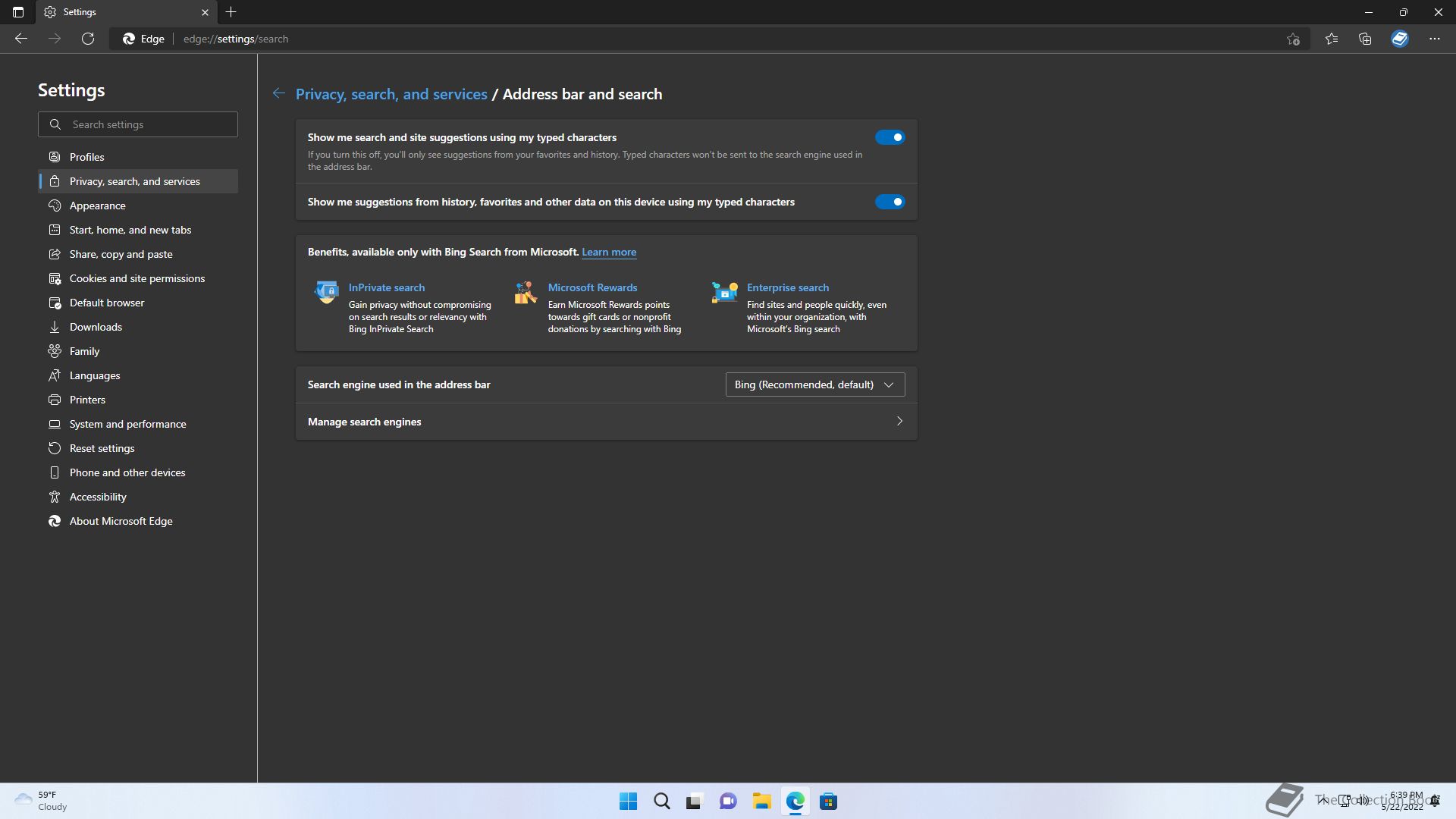Image resolution: width=1456 pixels, height=819 pixels.
Task: Open taskbar Search icon
Action: pos(661,802)
